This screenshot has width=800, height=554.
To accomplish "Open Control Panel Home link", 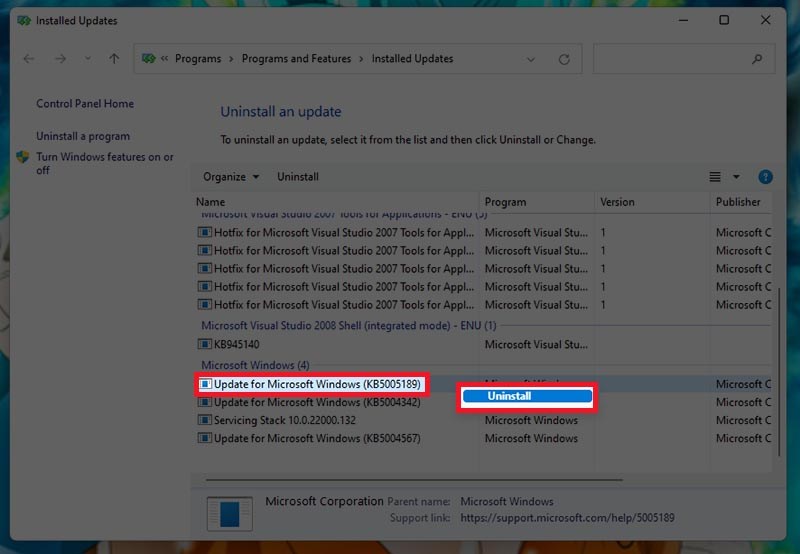I will [85, 104].
